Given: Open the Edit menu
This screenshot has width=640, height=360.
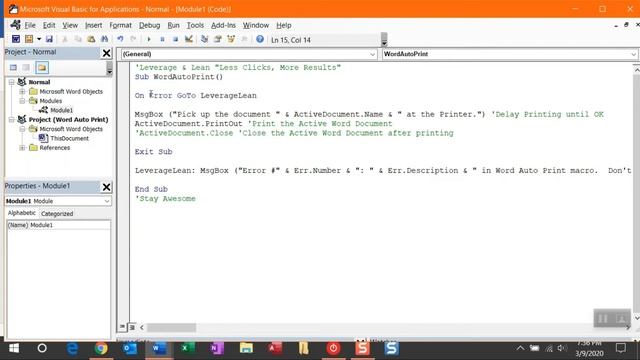Looking at the screenshot, I should pyautogui.click(x=49, y=25).
